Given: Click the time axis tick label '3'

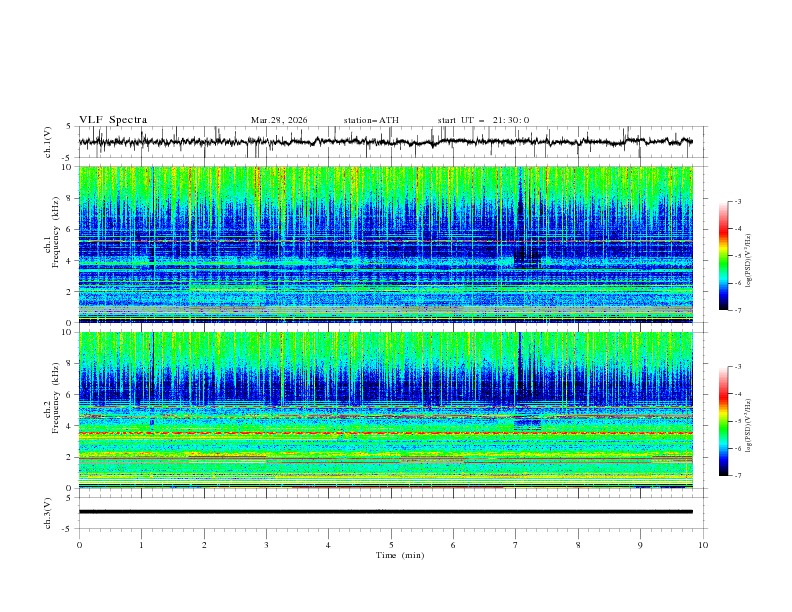Looking at the screenshot, I should click(266, 545).
